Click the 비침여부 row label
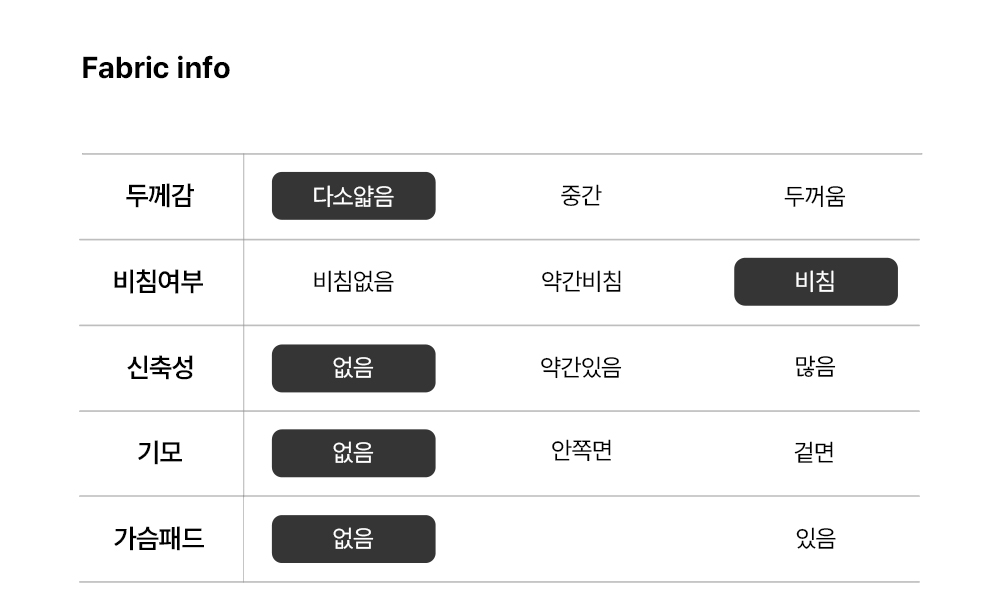The image size is (1000, 602). (x=158, y=281)
